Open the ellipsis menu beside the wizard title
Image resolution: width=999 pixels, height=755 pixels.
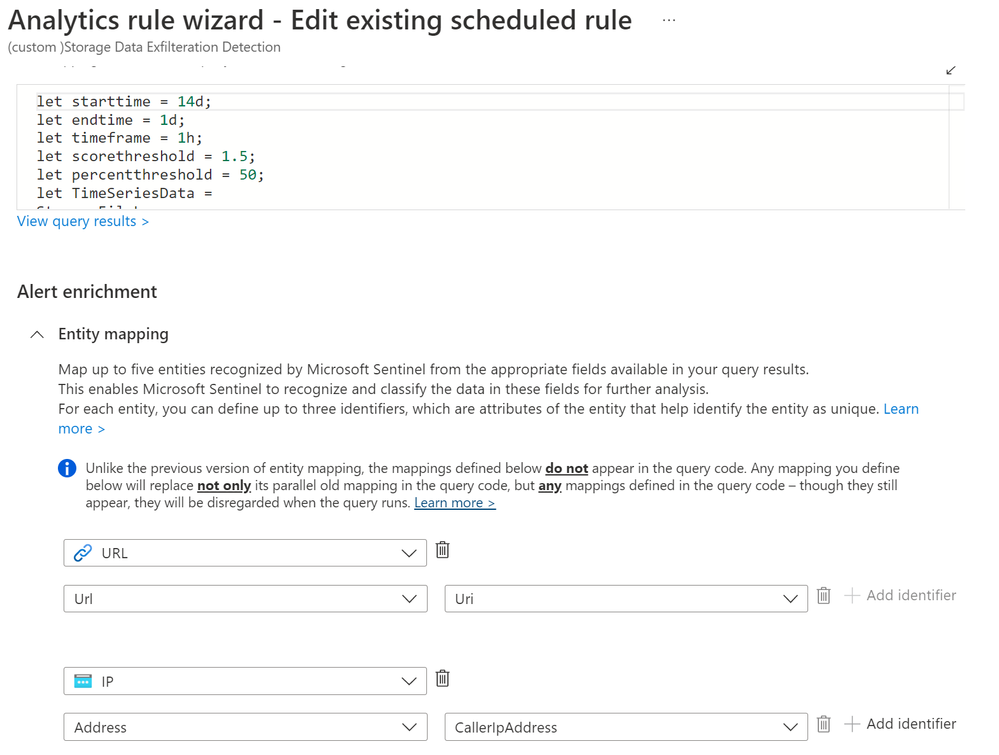pyautogui.click(x=668, y=20)
